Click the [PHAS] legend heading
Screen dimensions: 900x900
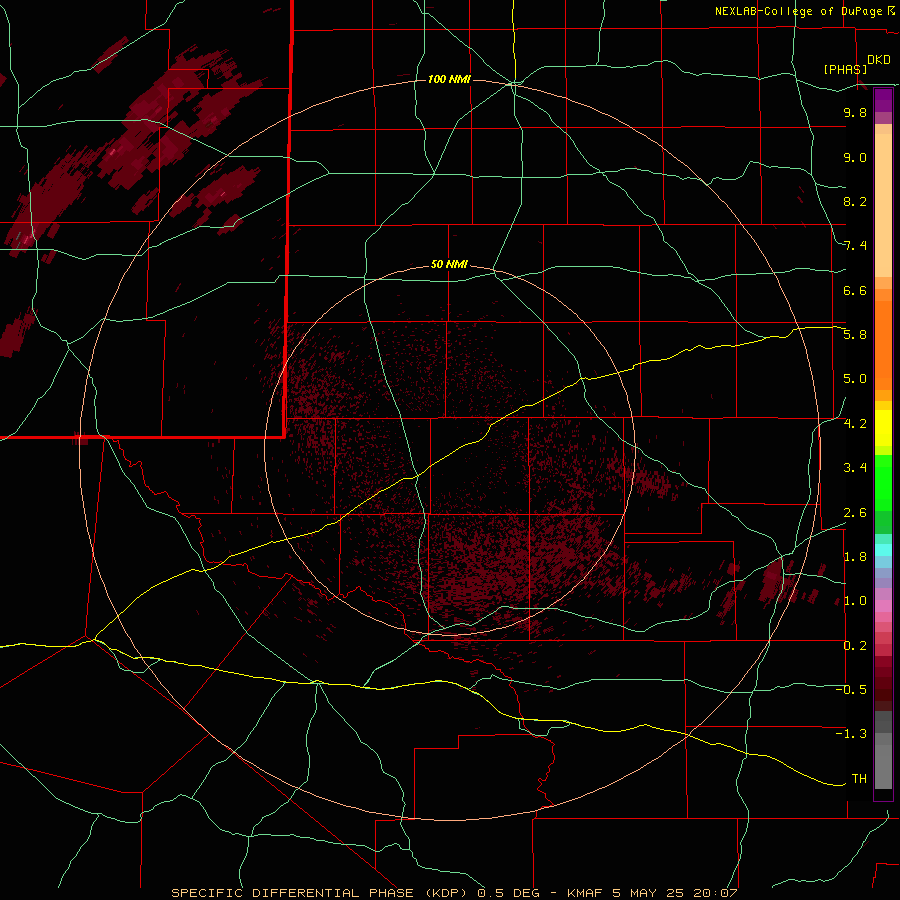point(845,69)
